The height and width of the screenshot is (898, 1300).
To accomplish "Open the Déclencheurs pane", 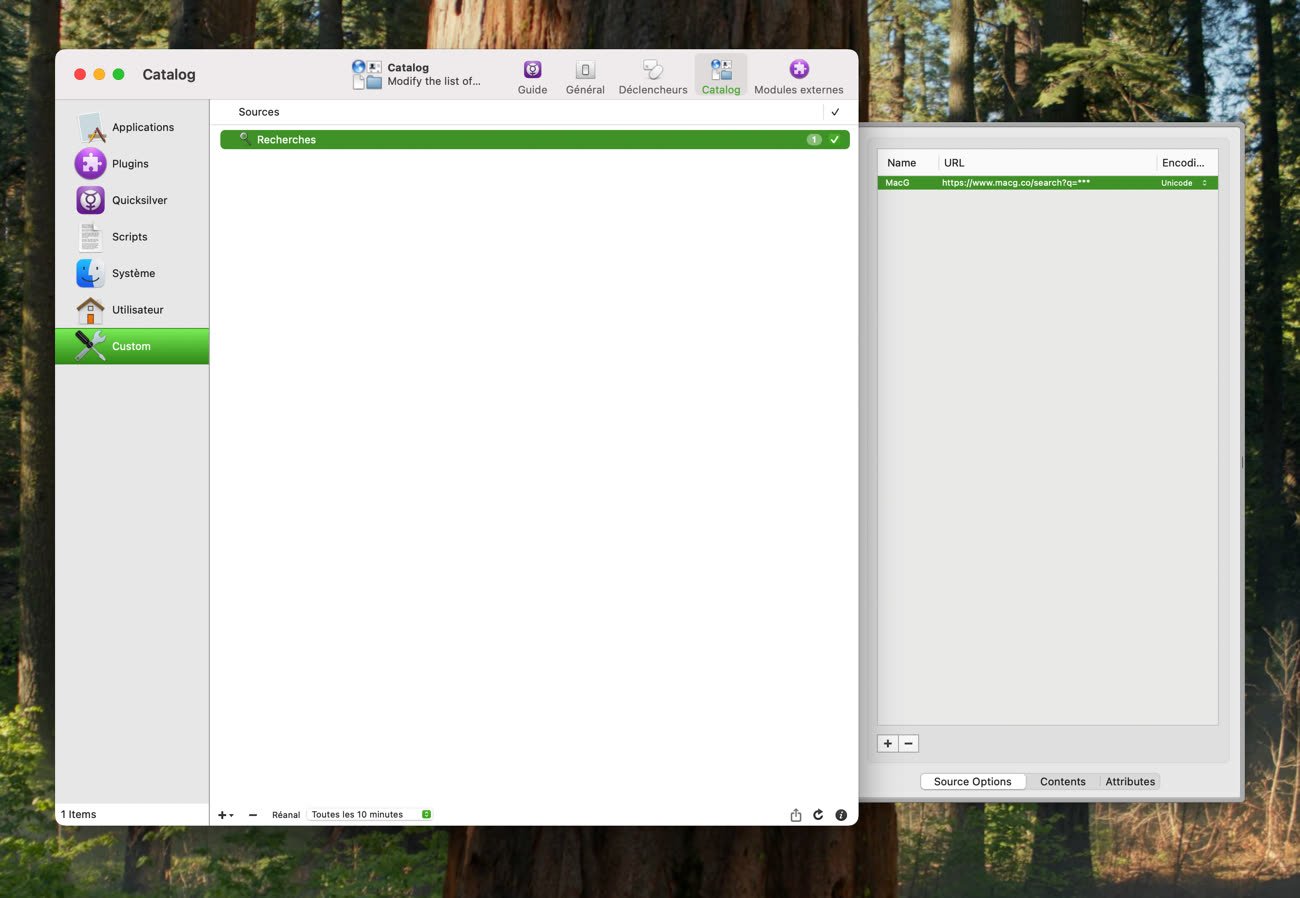I will point(653,77).
